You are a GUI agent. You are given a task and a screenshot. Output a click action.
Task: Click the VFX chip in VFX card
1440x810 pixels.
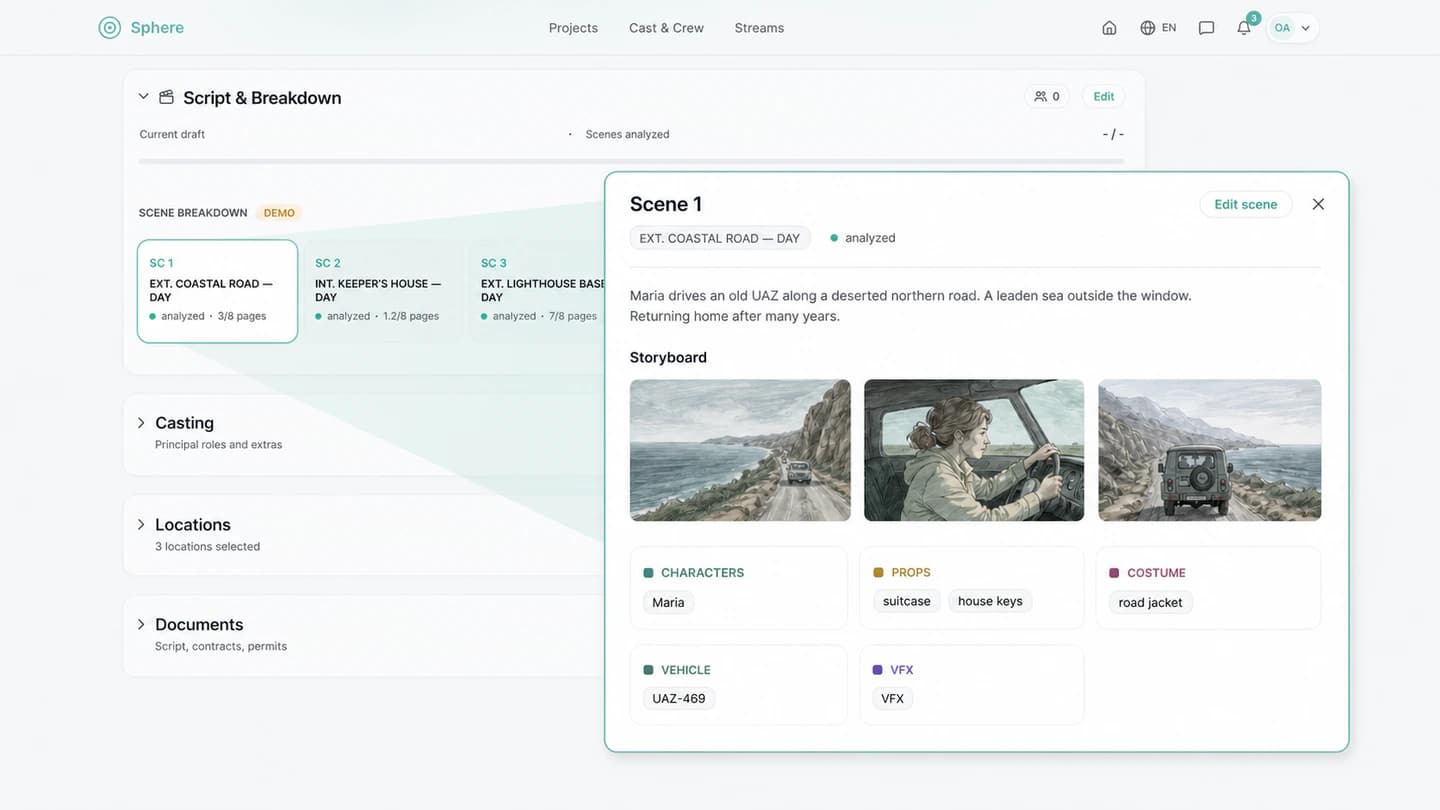[893, 698]
